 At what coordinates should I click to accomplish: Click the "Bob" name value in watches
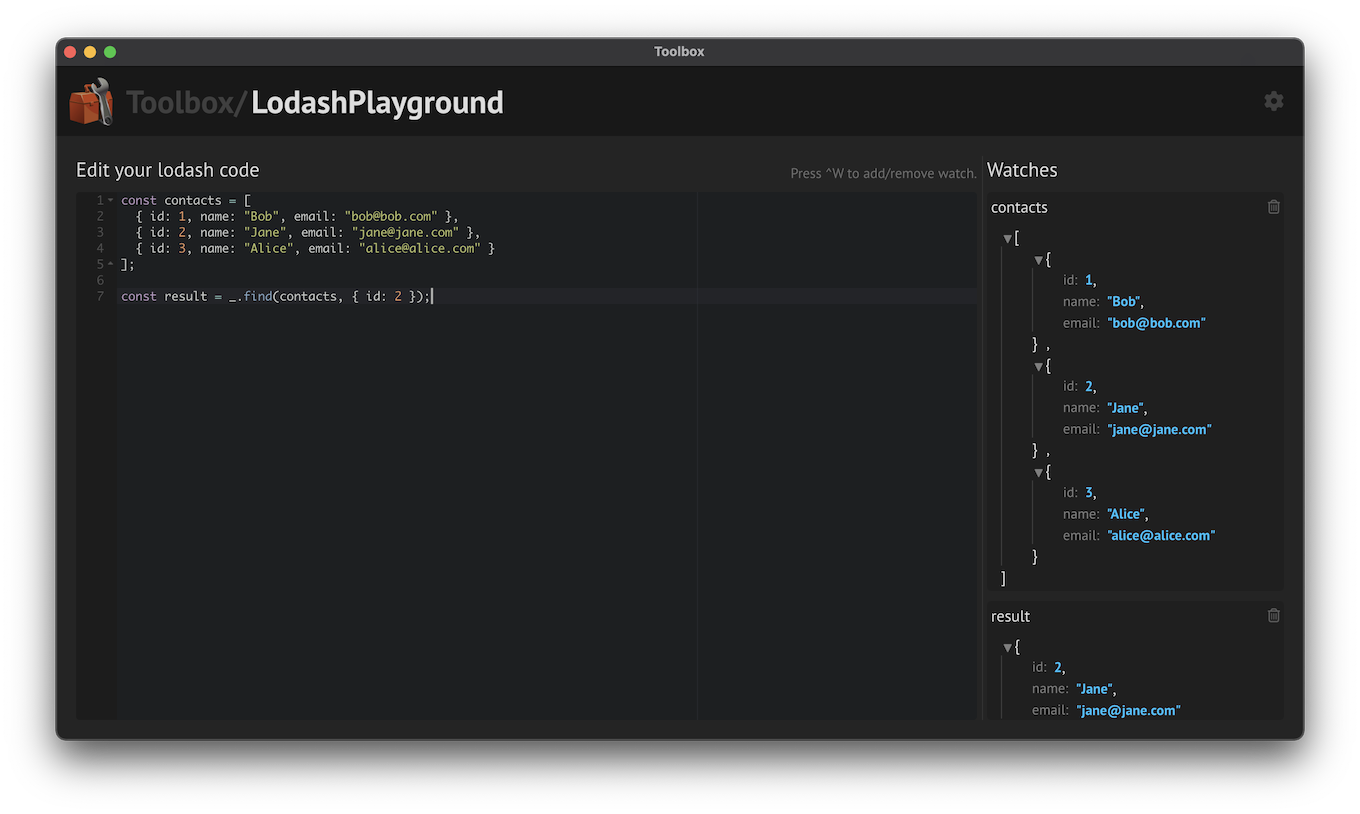pos(1124,301)
